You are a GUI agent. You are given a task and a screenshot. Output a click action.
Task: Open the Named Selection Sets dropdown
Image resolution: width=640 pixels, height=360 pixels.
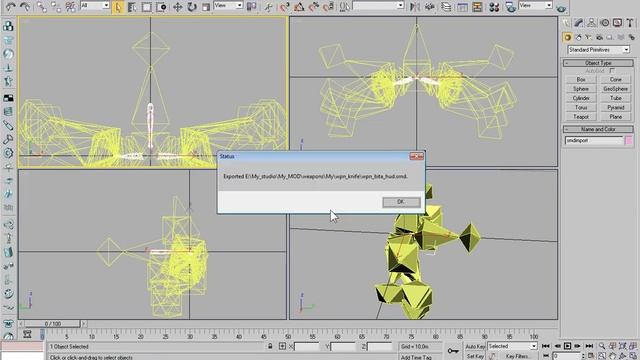coord(378,5)
